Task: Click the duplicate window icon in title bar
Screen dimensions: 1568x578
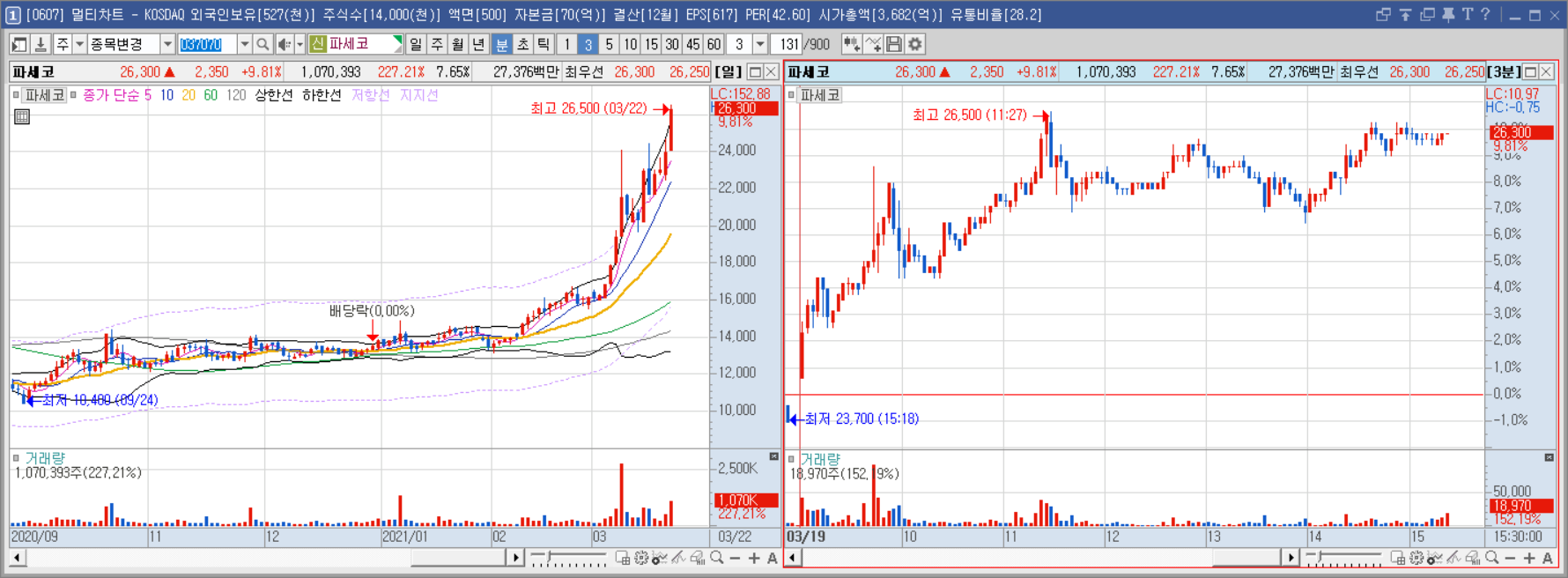Action: click(x=1428, y=14)
